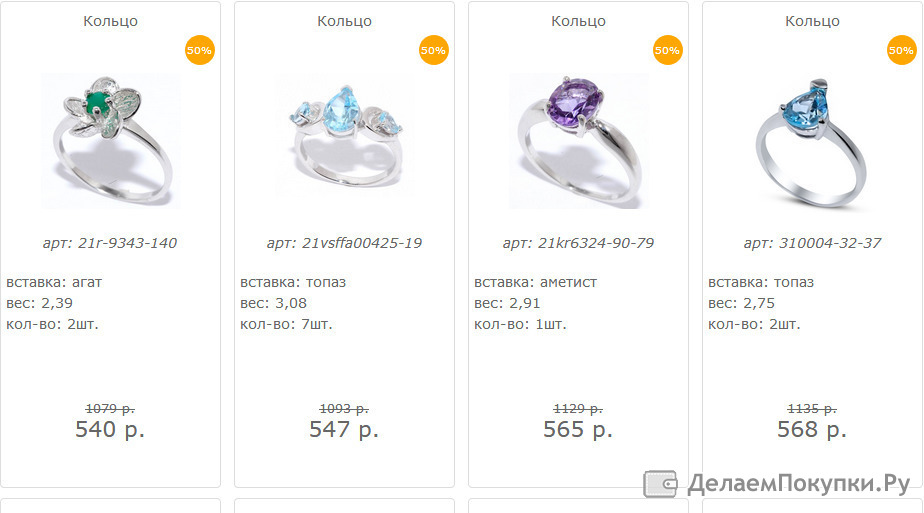Click the ДелаемПокупки.Ру wallet logo icon
Viewport: 924px width, 513px height.
[661, 484]
